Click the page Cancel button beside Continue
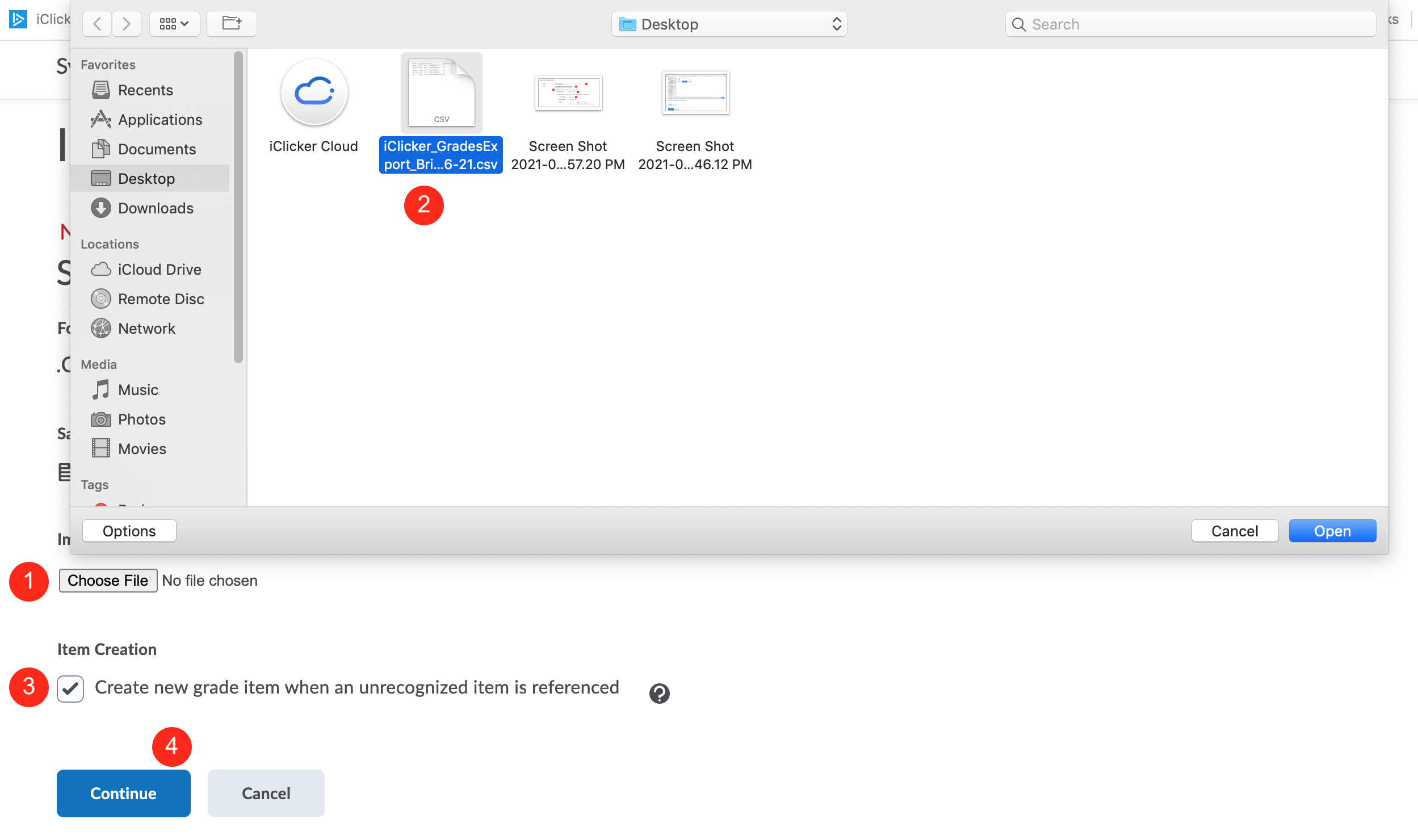1418x840 pixels. tap(266, 793)
